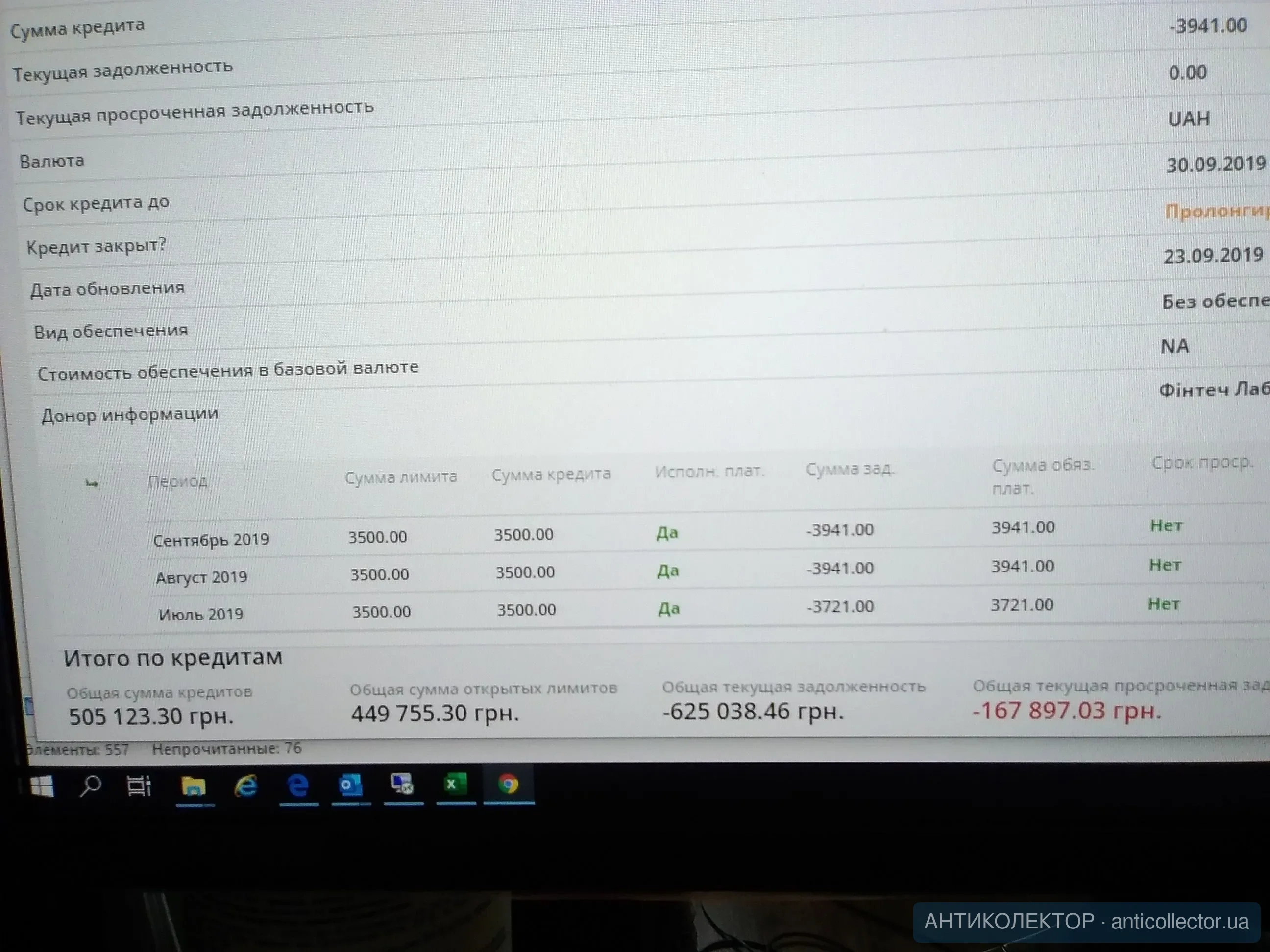Viewport: 1270px width, 952px height.
Task: Select the Август 2019 row
Action: (x=201, y=577)
